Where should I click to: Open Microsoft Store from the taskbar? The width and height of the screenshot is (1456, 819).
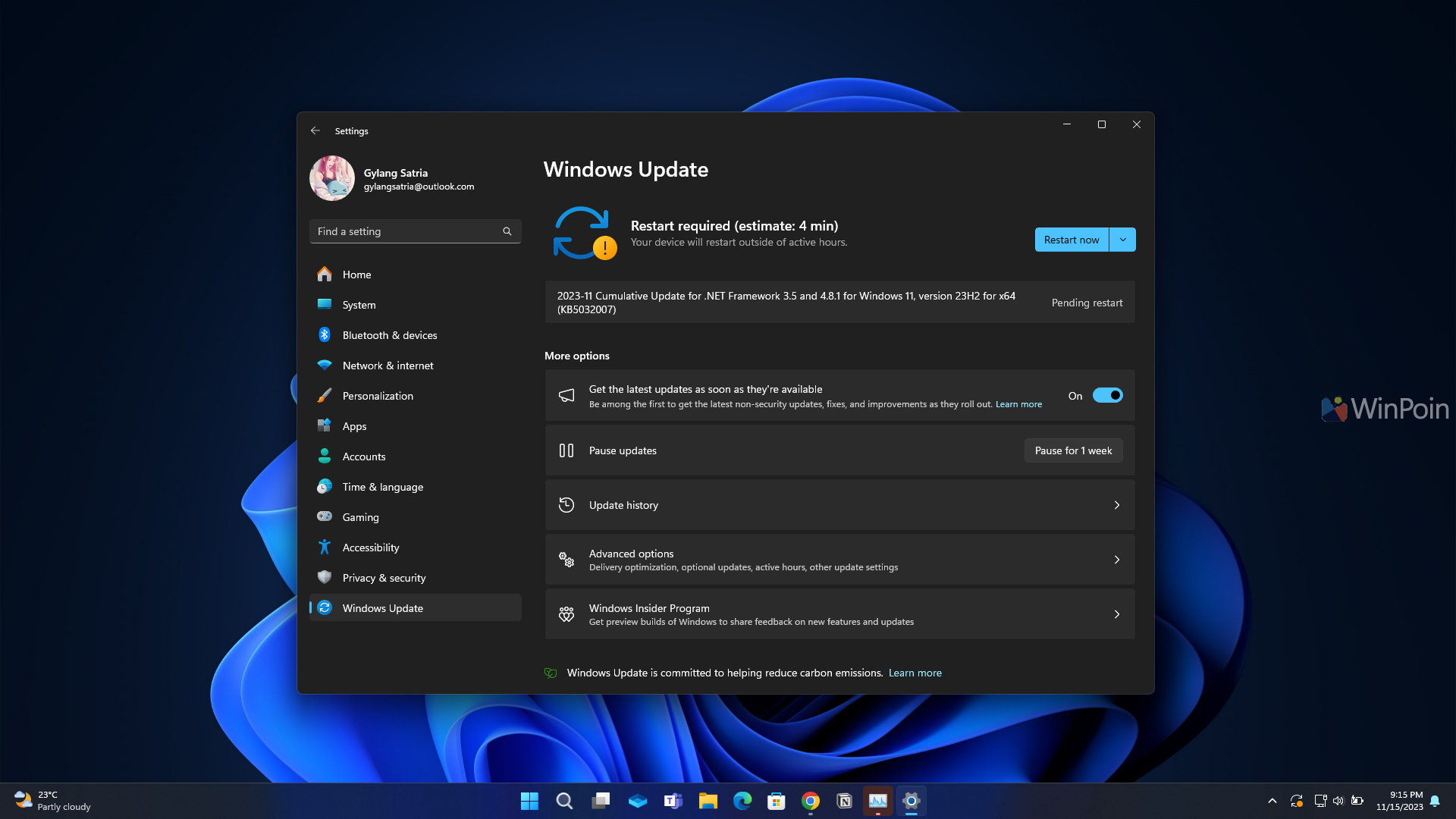tap(776, 801)
